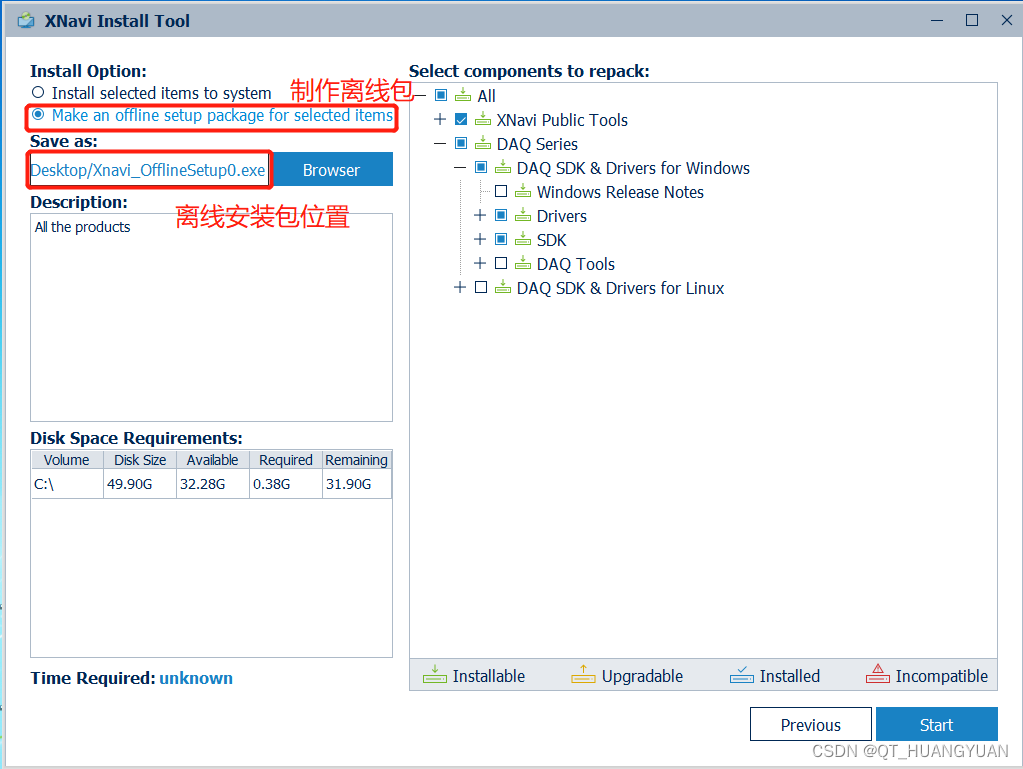Screen dimensions: 1023x769
Task: Click the installable icon beside All
Action: 463,95
